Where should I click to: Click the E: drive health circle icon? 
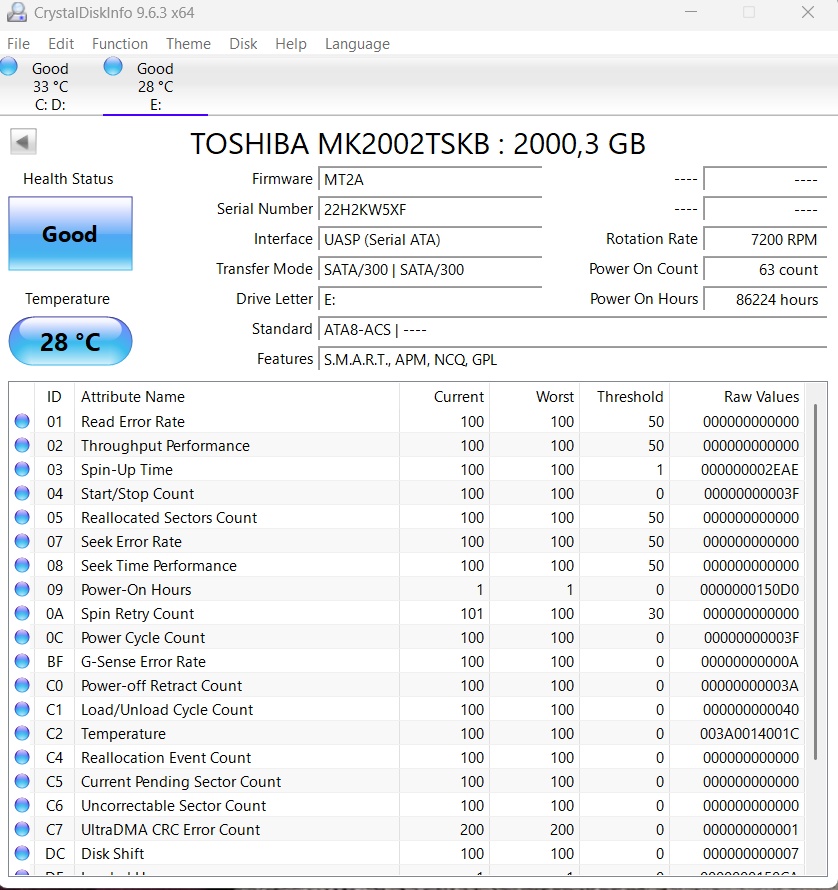click(112, 66)
